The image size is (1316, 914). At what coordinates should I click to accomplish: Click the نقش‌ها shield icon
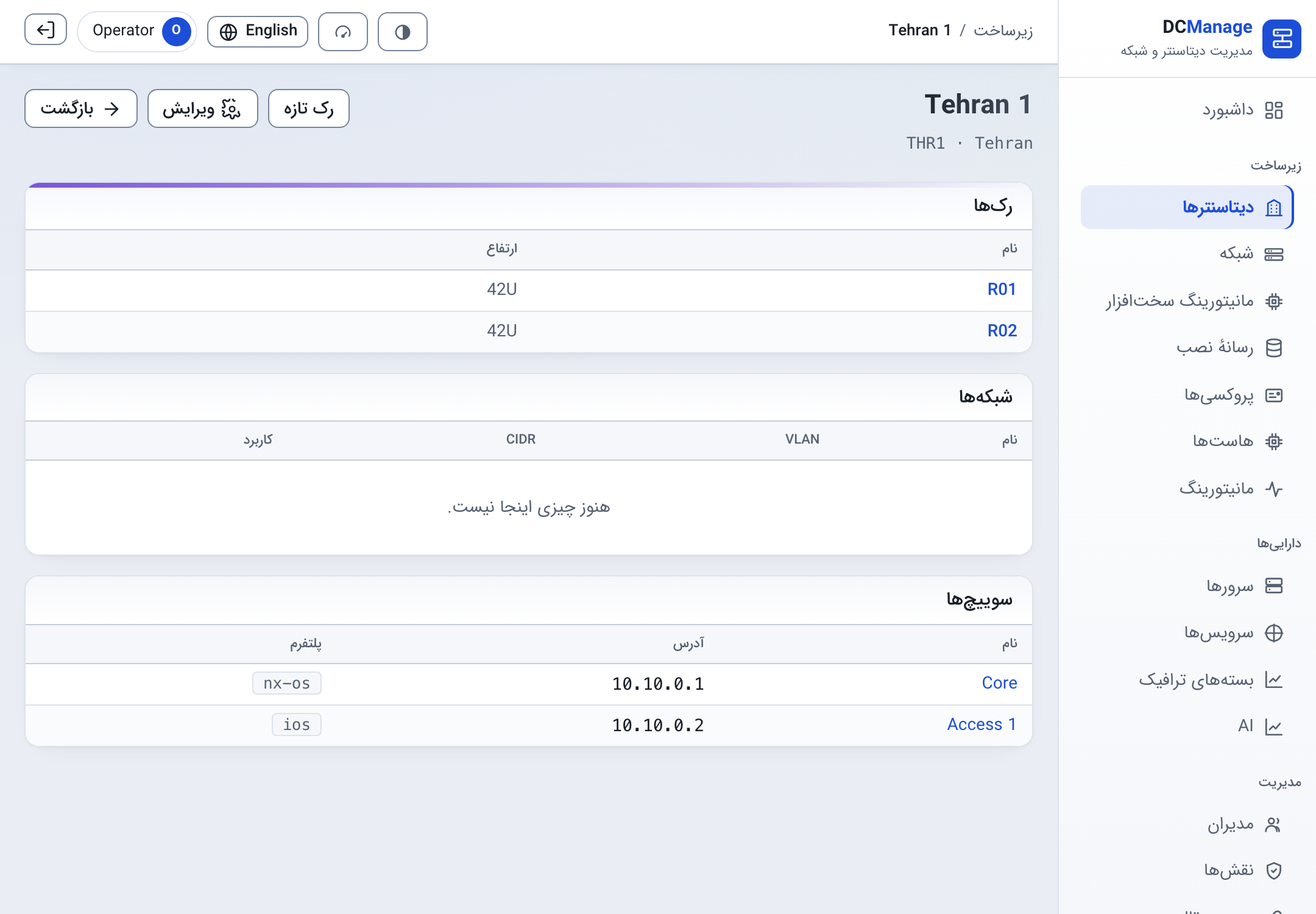(1274, 870)
